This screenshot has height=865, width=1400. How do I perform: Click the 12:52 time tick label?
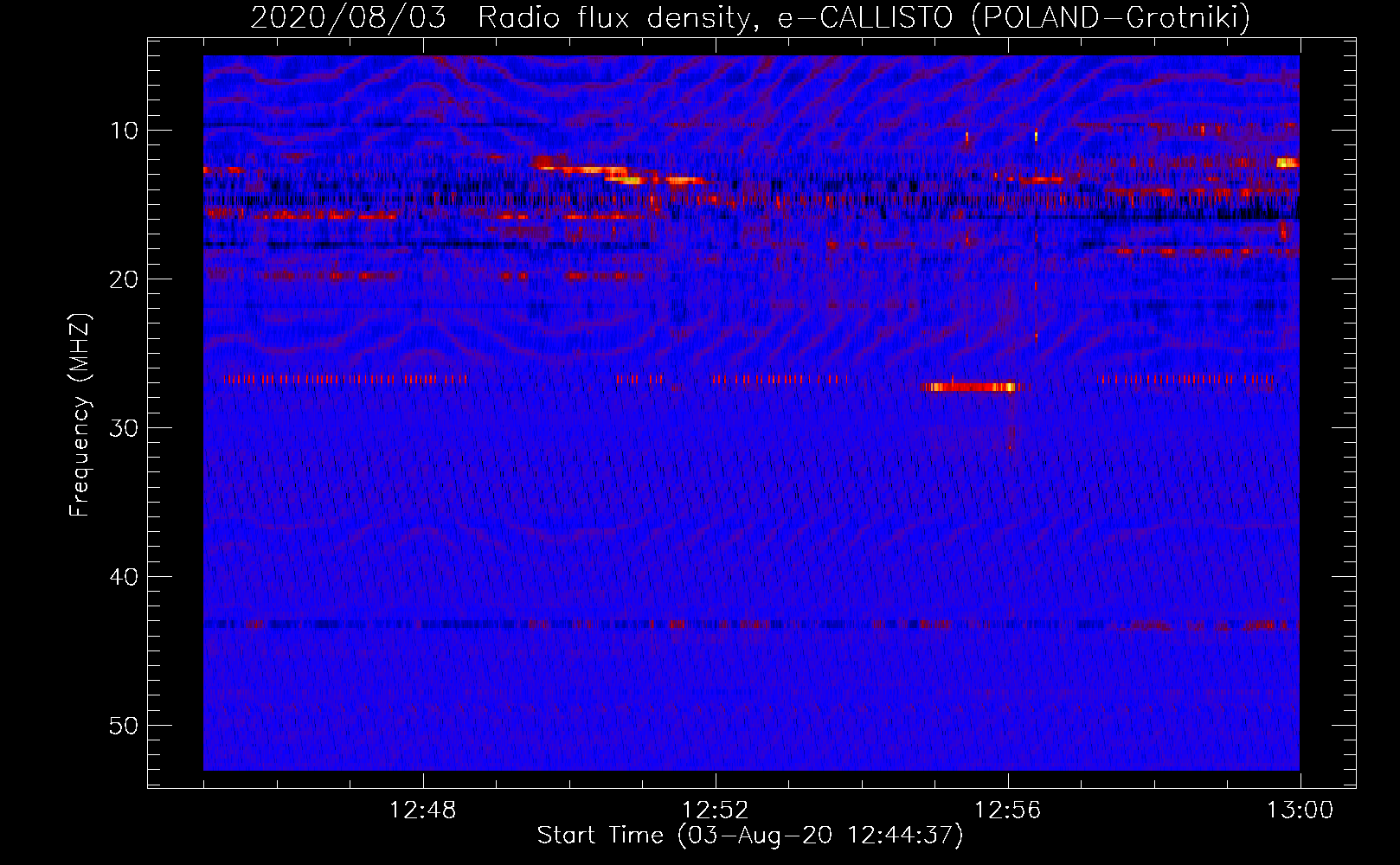(x=716, y=811)
